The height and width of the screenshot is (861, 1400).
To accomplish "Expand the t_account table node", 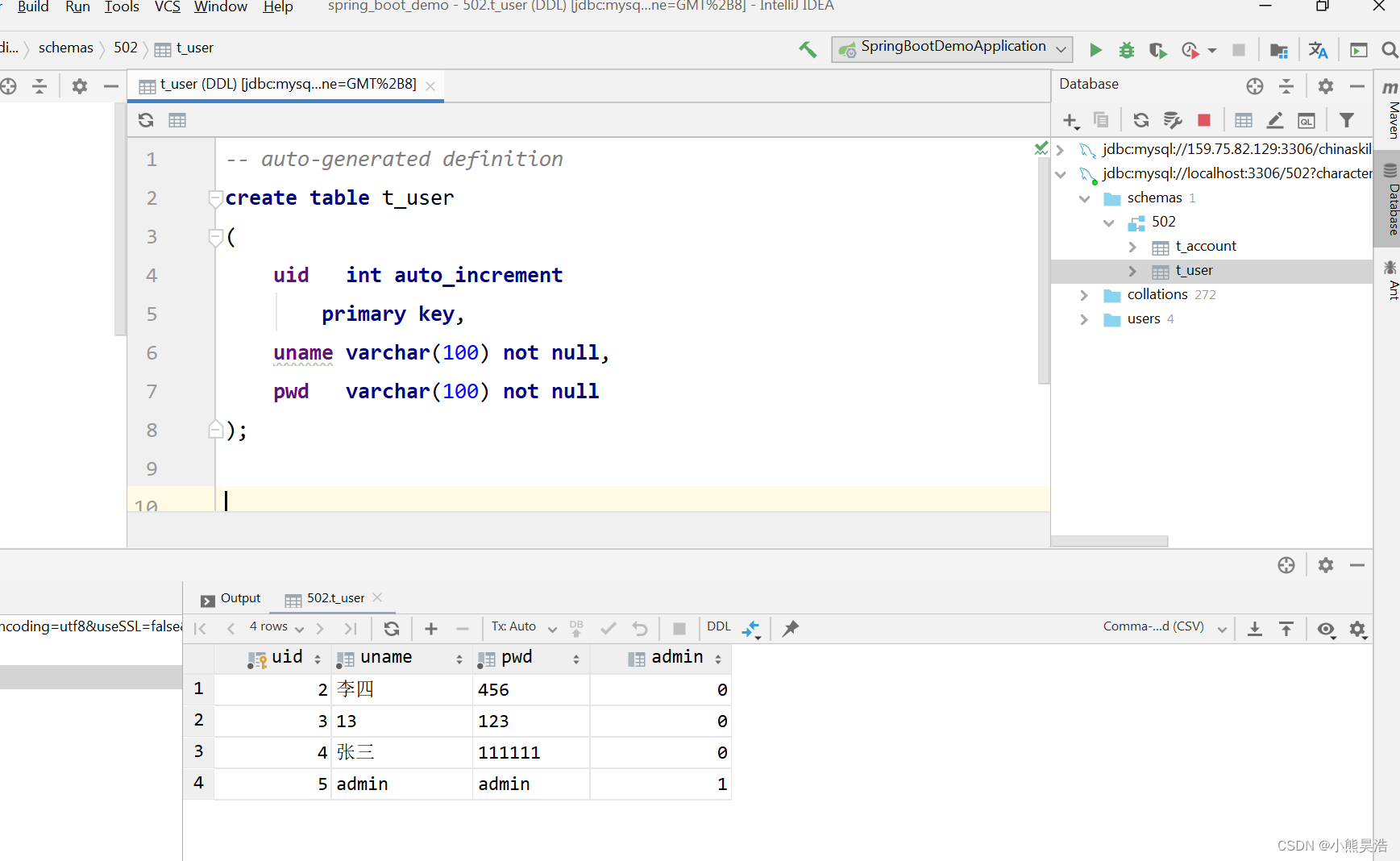I will pos(1132,247).
